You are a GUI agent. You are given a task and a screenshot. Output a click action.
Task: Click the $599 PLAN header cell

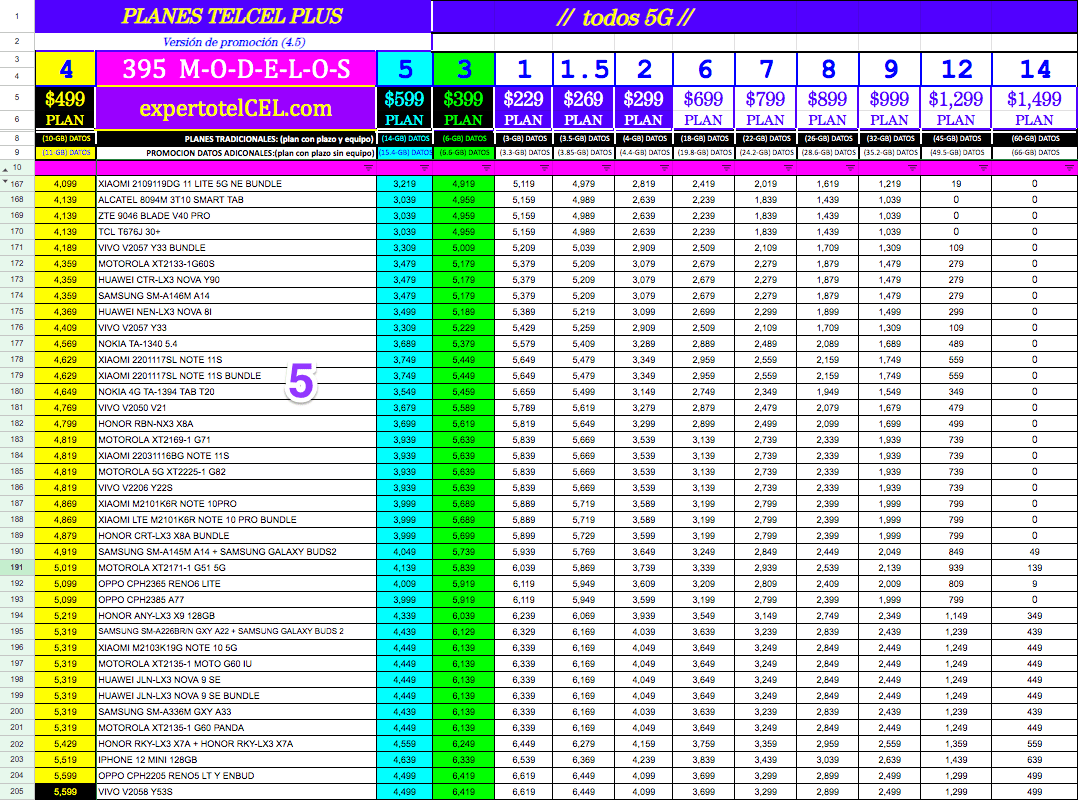(x=404, y=108)
